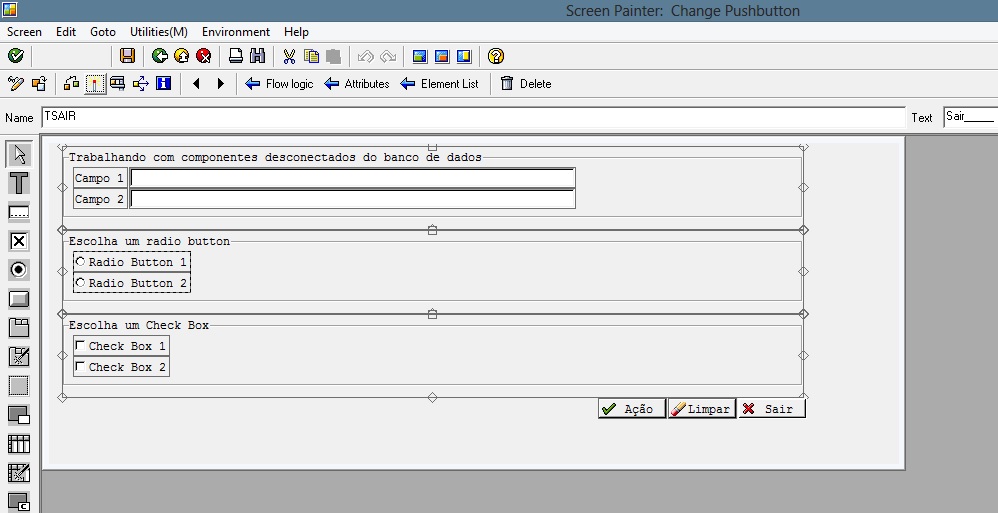
Task: Click the Flow logic button
Action: (279, 84)
